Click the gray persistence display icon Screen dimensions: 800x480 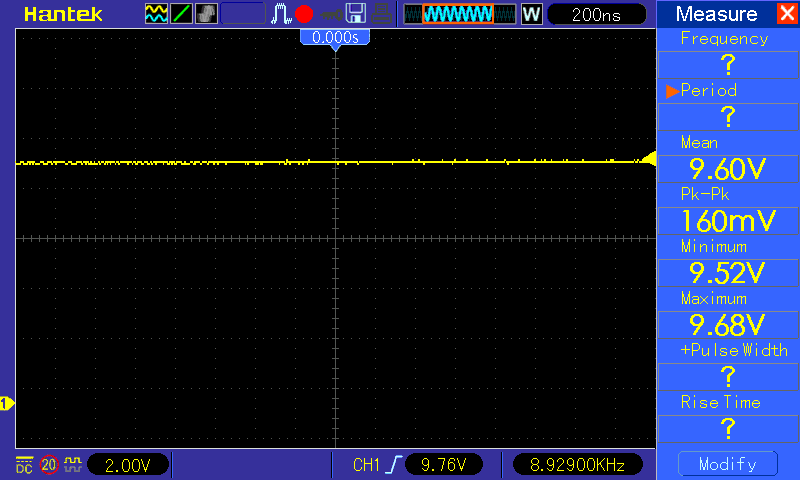206,14
